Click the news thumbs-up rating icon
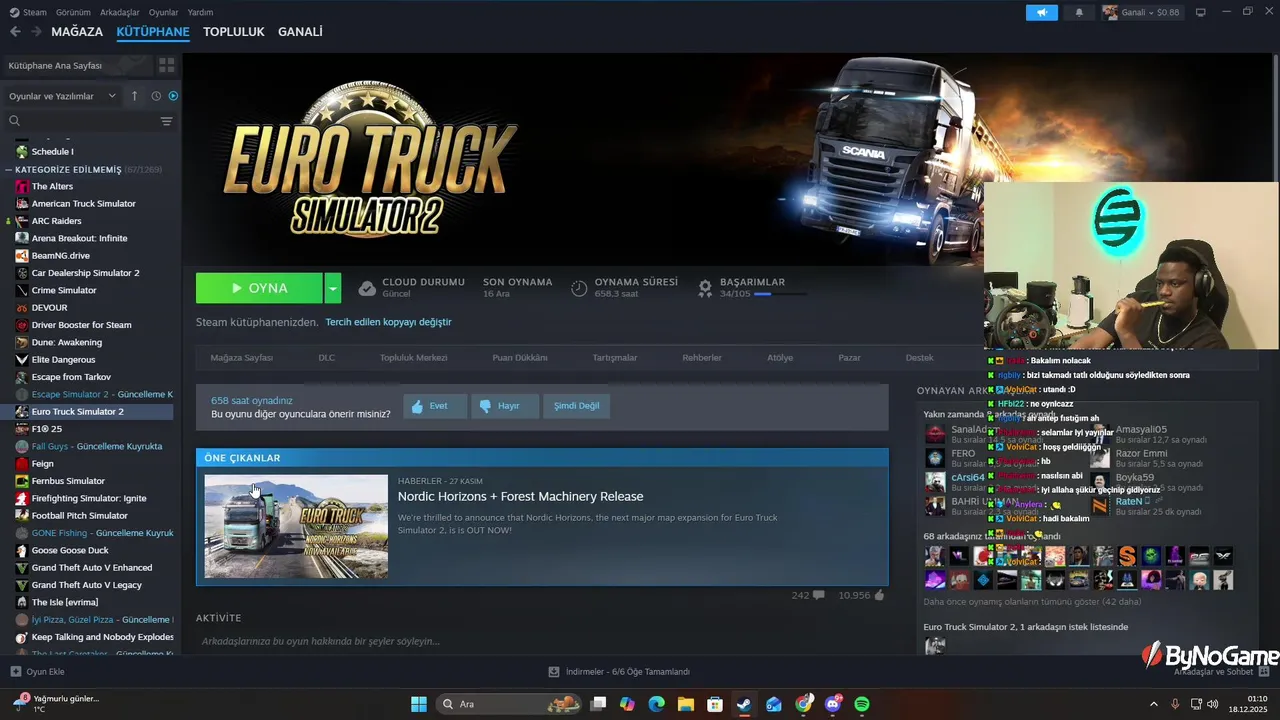The width and height of the screenshot is (1280, 720). 879,595
